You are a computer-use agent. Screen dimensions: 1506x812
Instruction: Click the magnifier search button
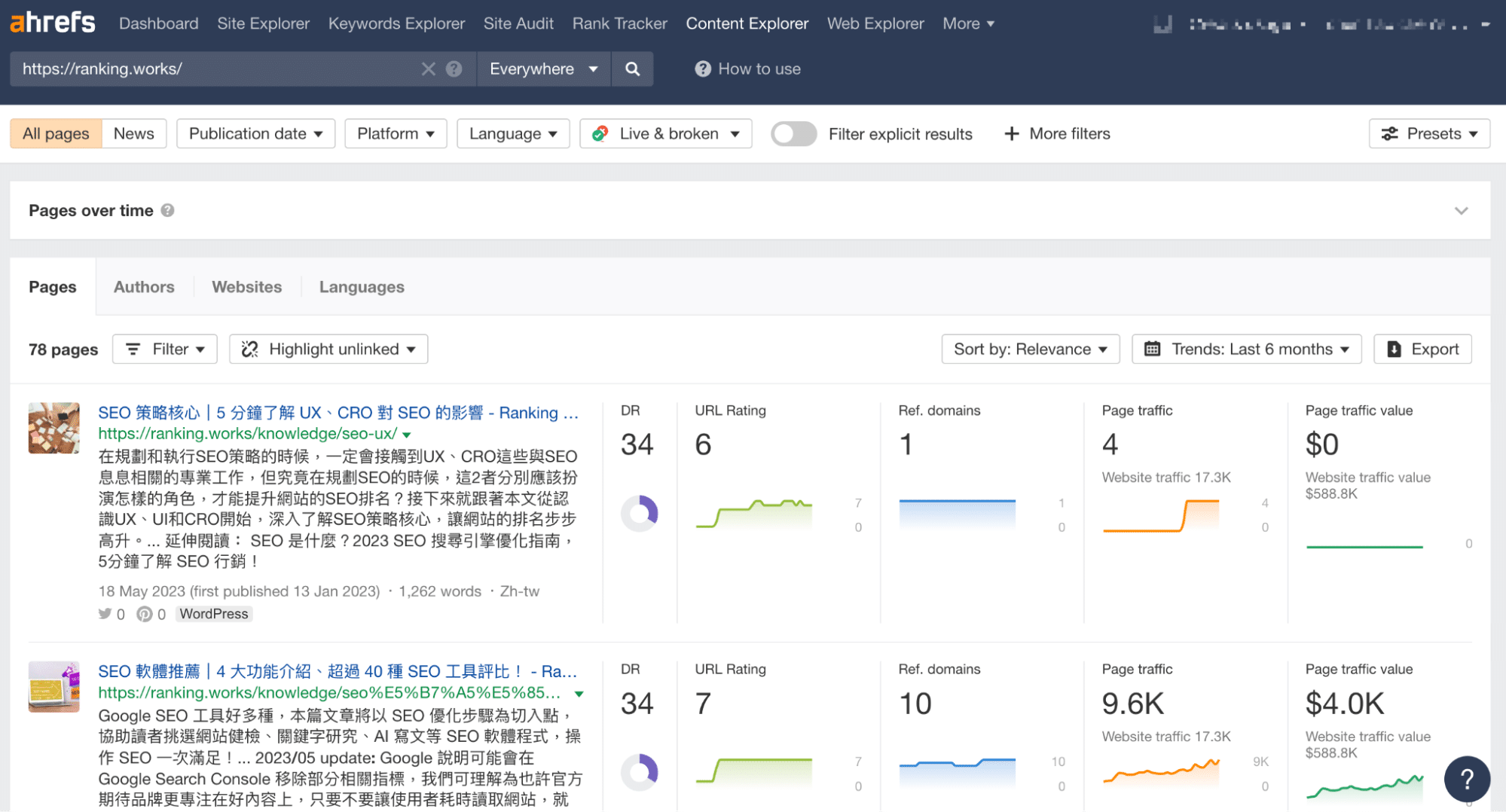point(632,69)
